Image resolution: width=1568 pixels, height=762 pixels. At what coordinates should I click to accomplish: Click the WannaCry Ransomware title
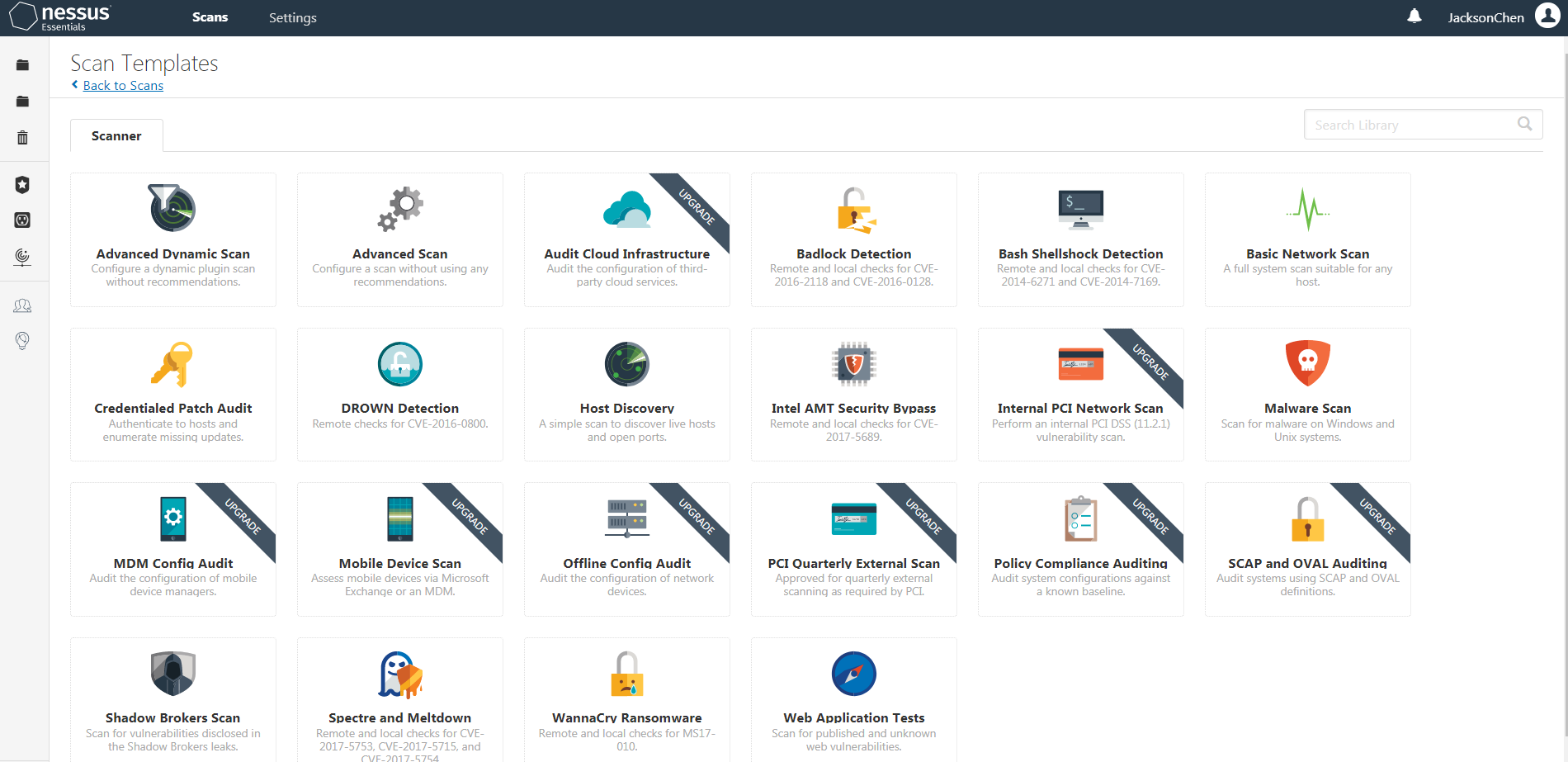[x=627, y=718]
